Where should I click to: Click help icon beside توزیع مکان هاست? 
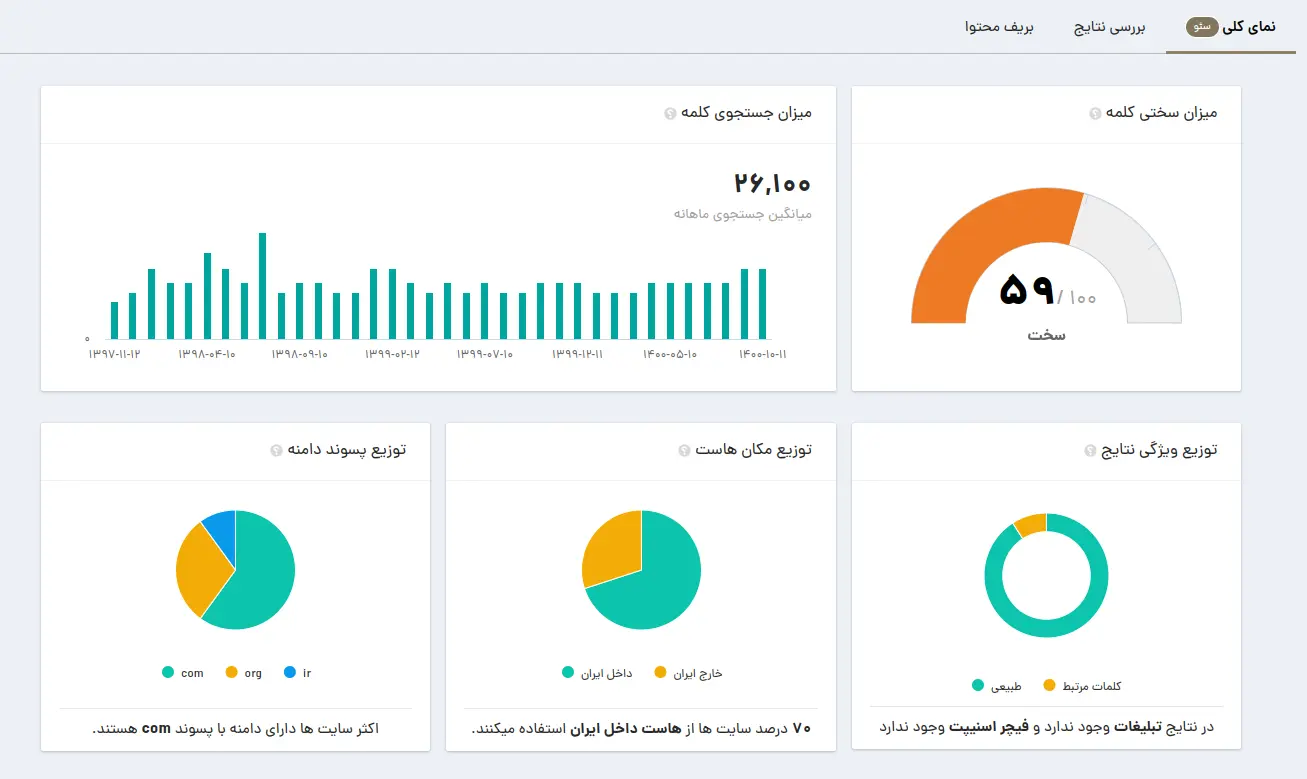[684, 451]
